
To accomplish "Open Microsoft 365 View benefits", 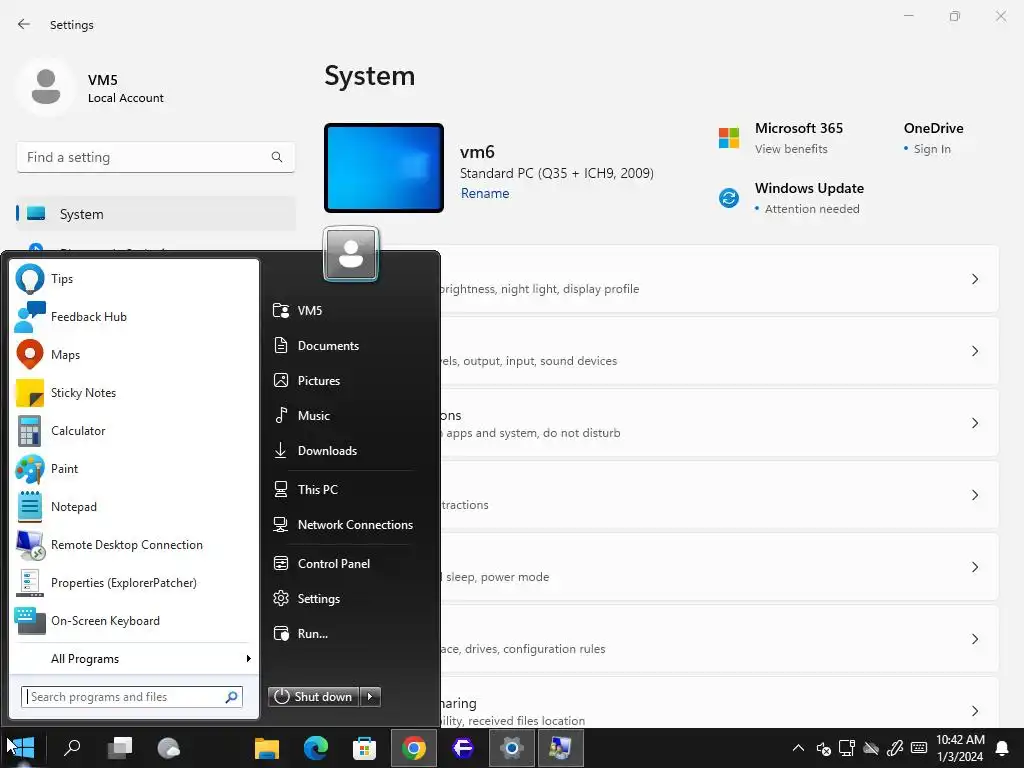I will click(x=791, y=149).
